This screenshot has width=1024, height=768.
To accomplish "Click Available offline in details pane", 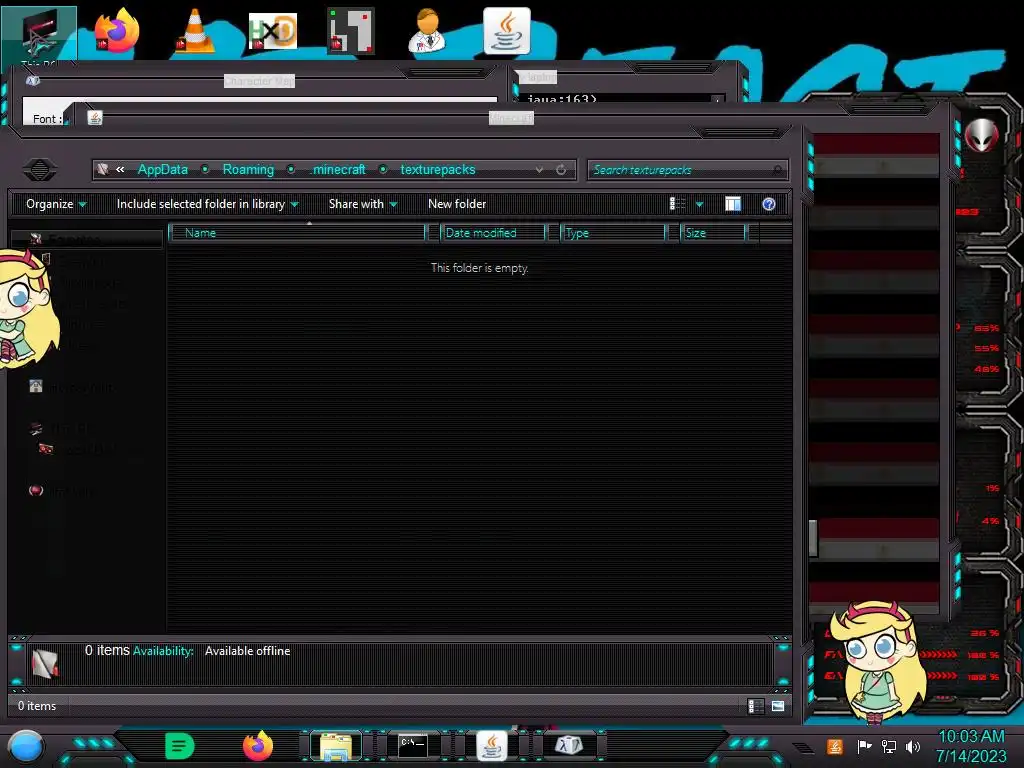I will point(248,651).
